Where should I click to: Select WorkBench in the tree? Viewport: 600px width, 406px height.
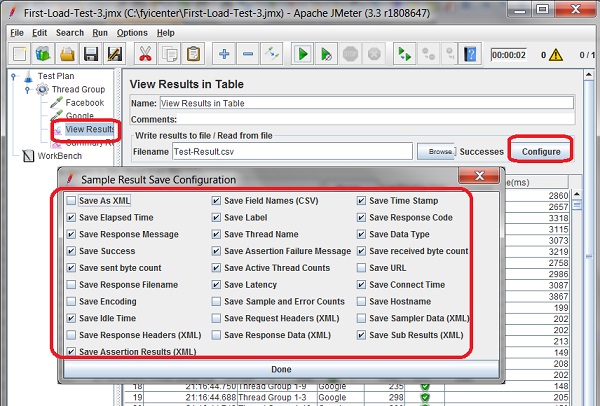click(x=59, y=156)
